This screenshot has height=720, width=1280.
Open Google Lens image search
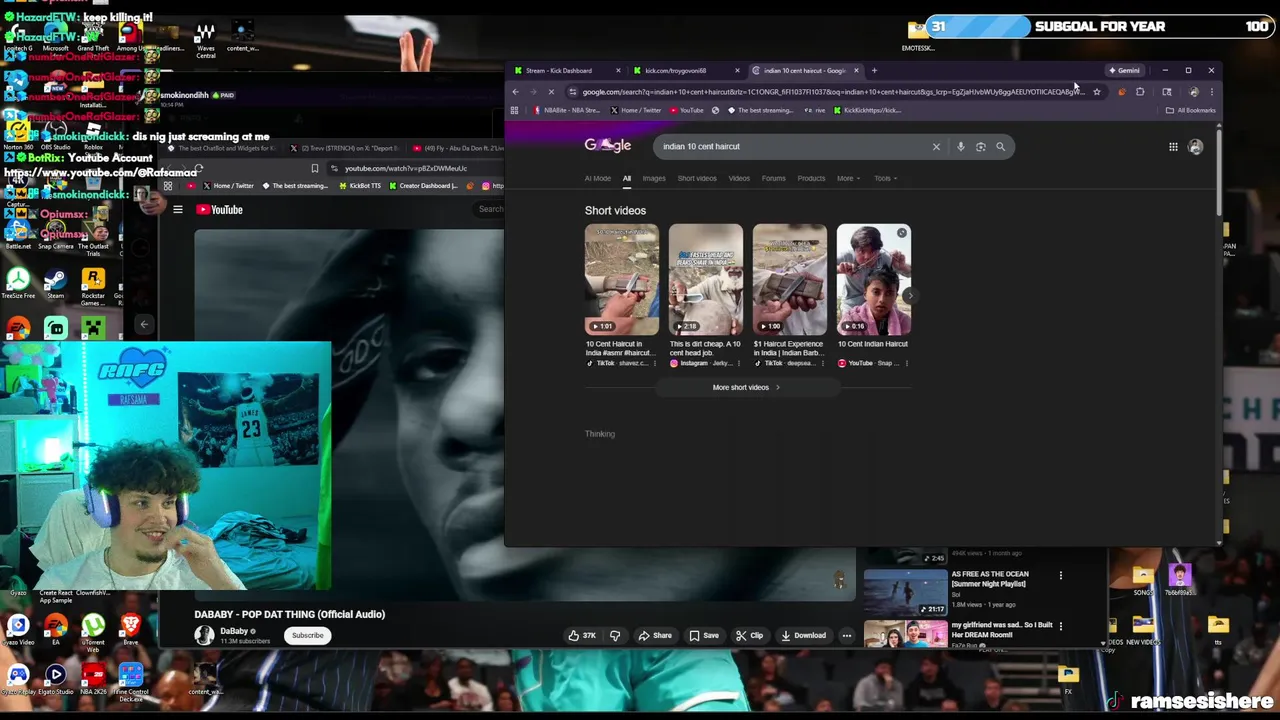click(x=980, y=147)
